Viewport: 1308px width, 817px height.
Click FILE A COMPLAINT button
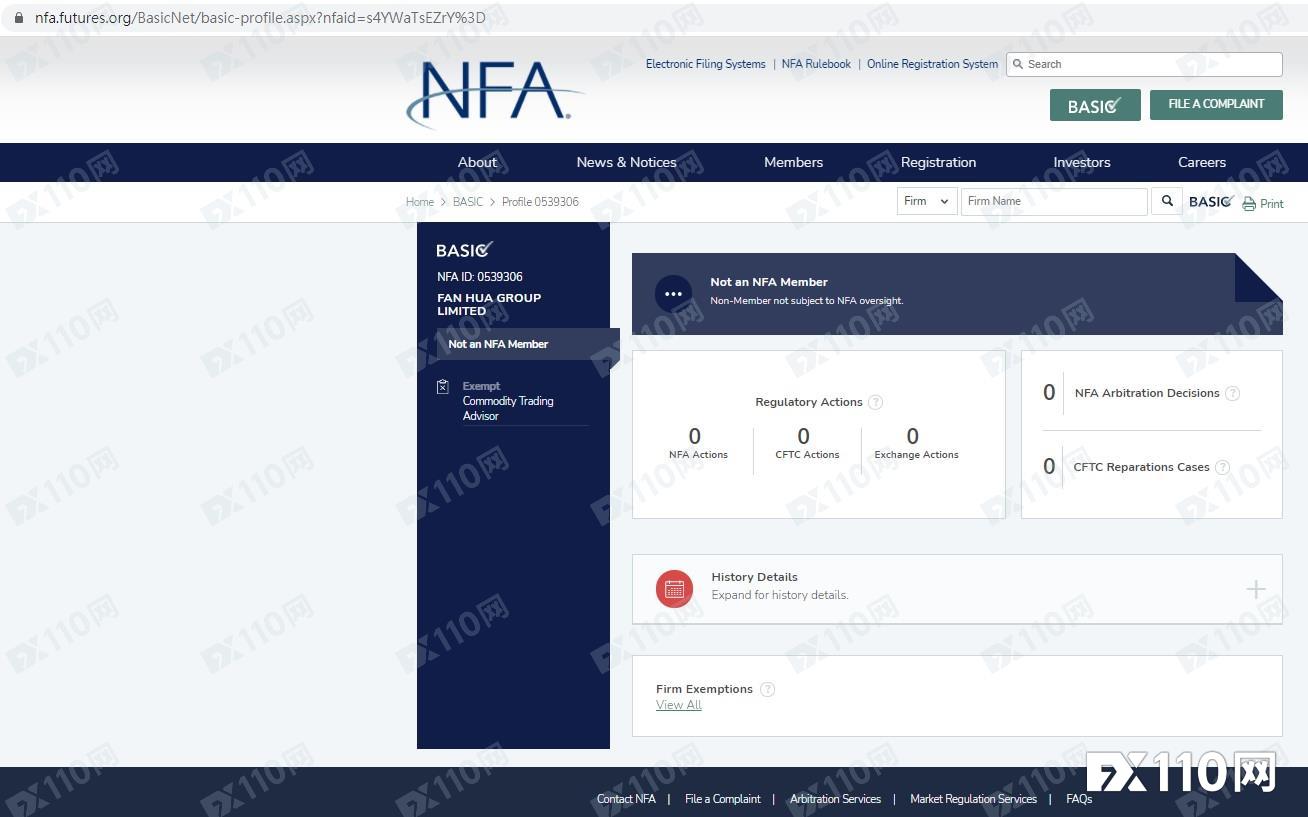1216,104
